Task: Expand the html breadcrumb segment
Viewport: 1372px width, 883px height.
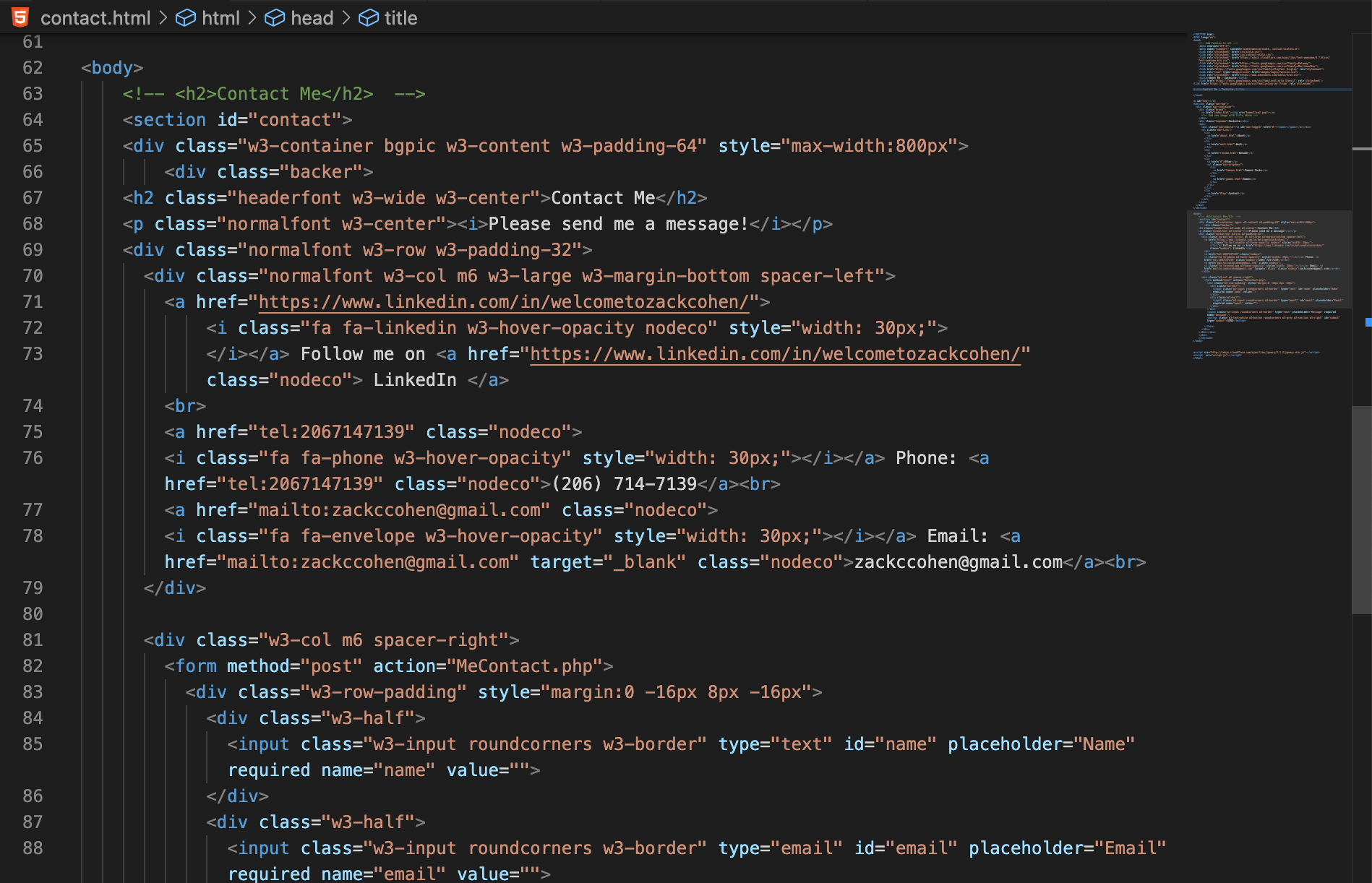Action: (220, 18)
